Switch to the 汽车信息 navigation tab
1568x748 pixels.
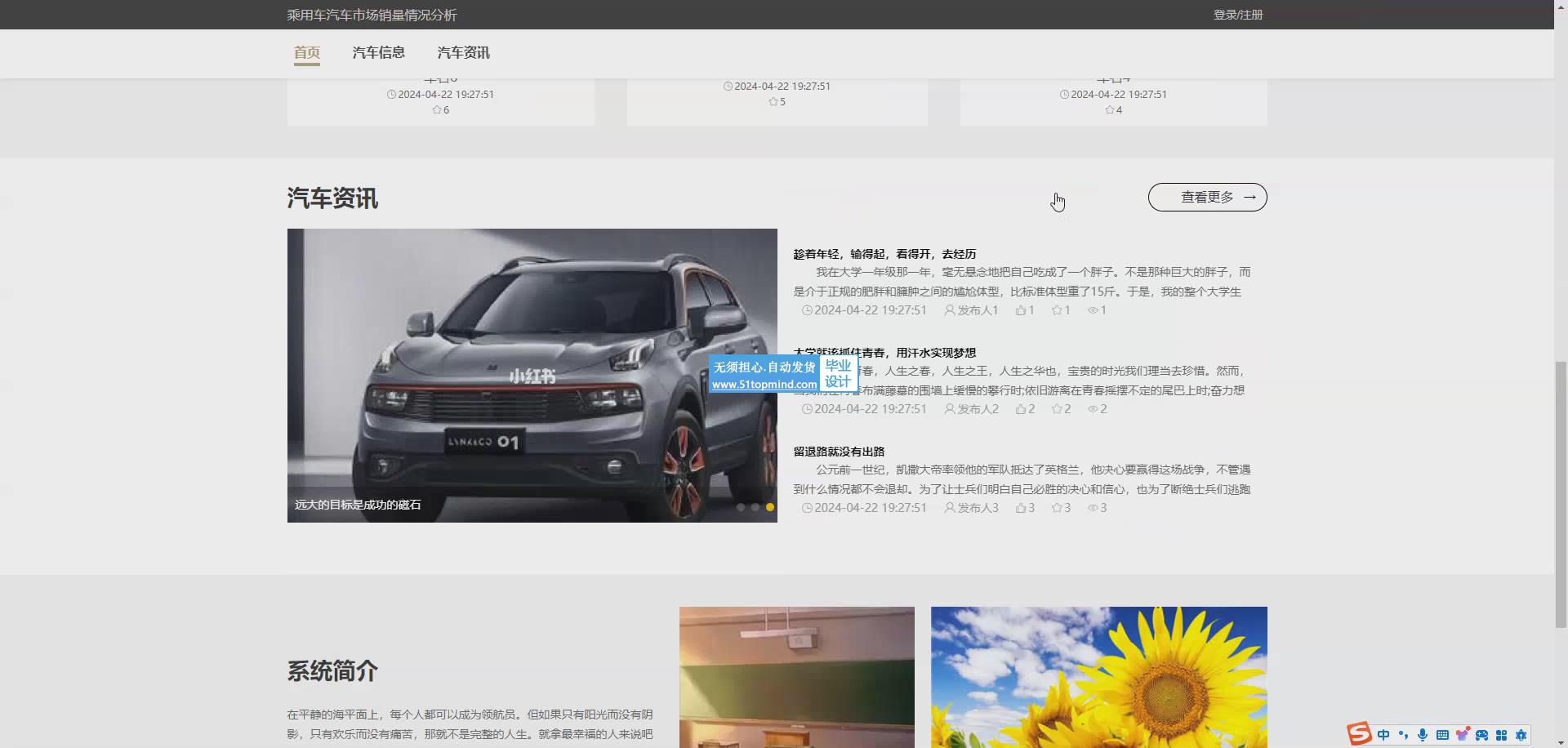[379, 53]
